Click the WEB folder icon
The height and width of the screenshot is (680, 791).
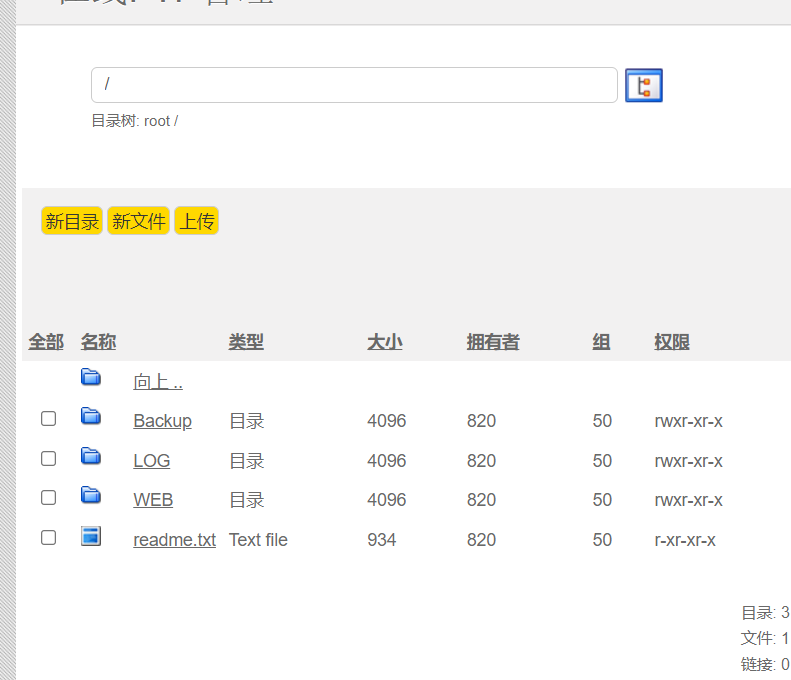[91, 495]
